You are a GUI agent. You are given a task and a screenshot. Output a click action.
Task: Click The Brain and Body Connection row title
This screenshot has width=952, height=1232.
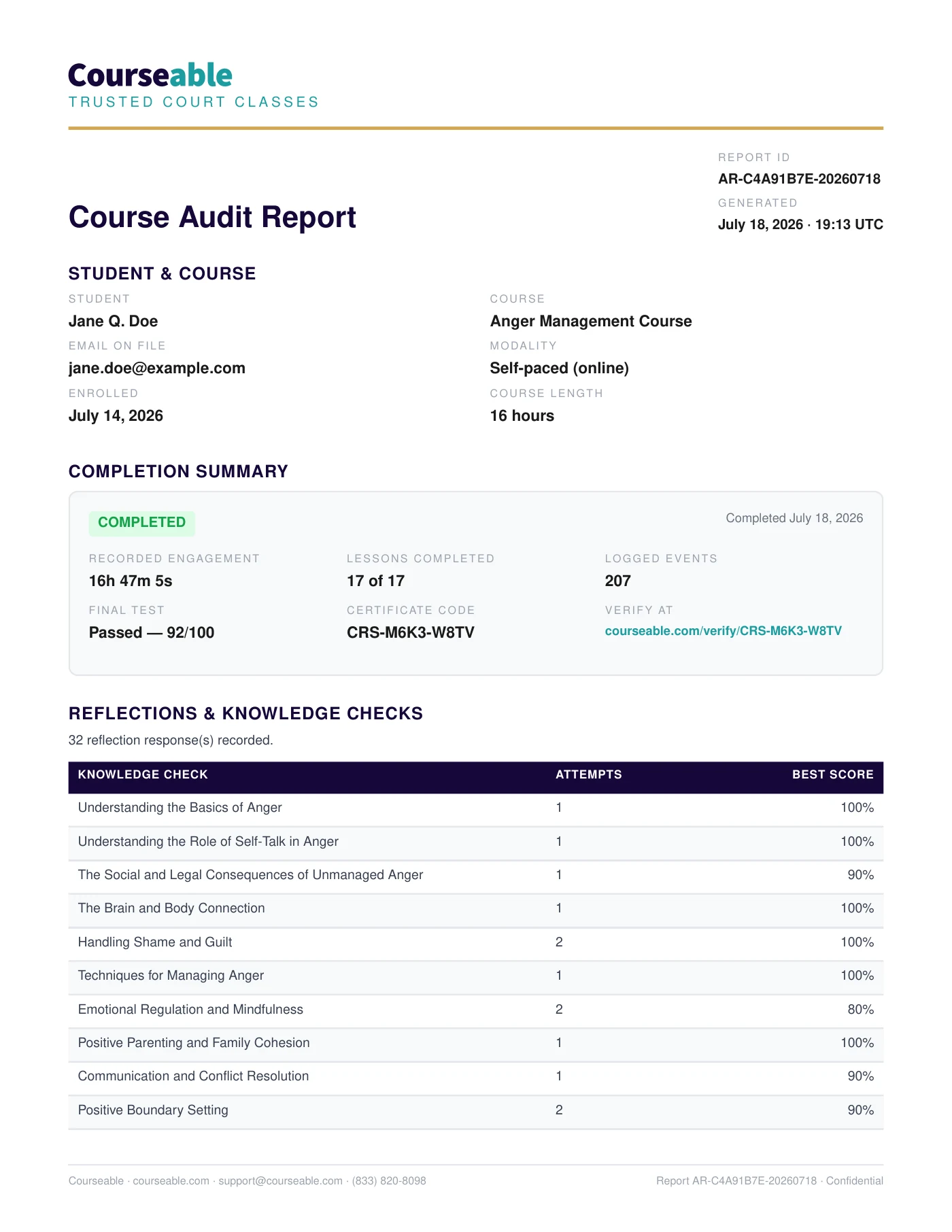(171, 908)
